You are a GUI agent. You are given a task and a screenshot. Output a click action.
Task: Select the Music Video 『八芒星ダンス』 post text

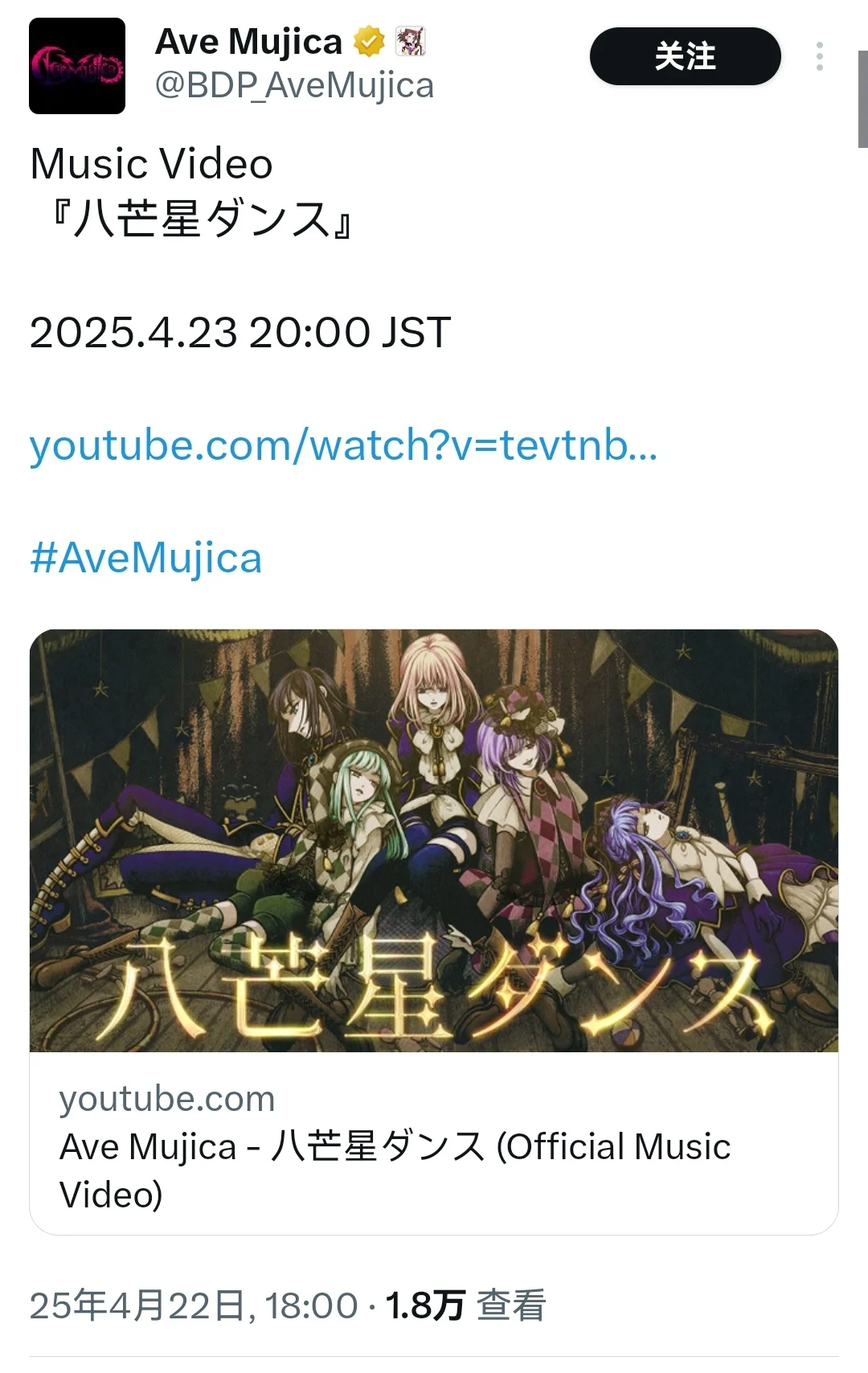(x=191, y=191)
